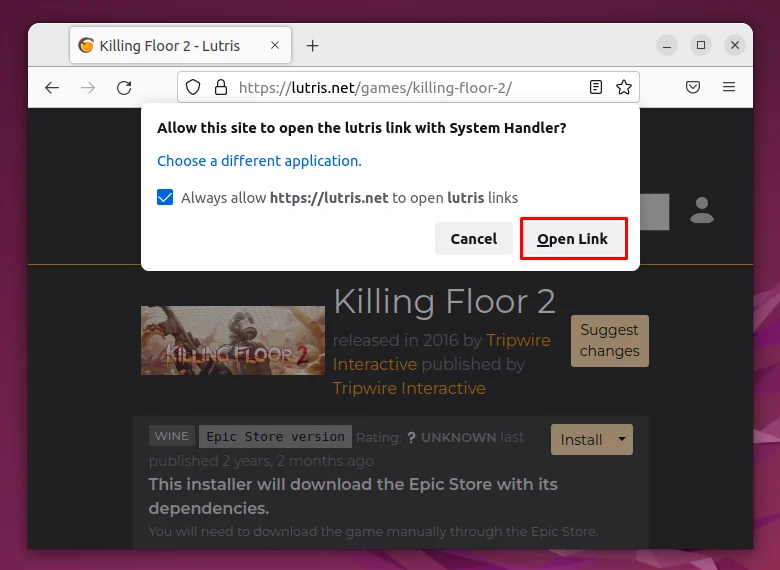Click the Cancel button in dialog
The width and height of the screenshot is (780, 570).
coord(474,239)
